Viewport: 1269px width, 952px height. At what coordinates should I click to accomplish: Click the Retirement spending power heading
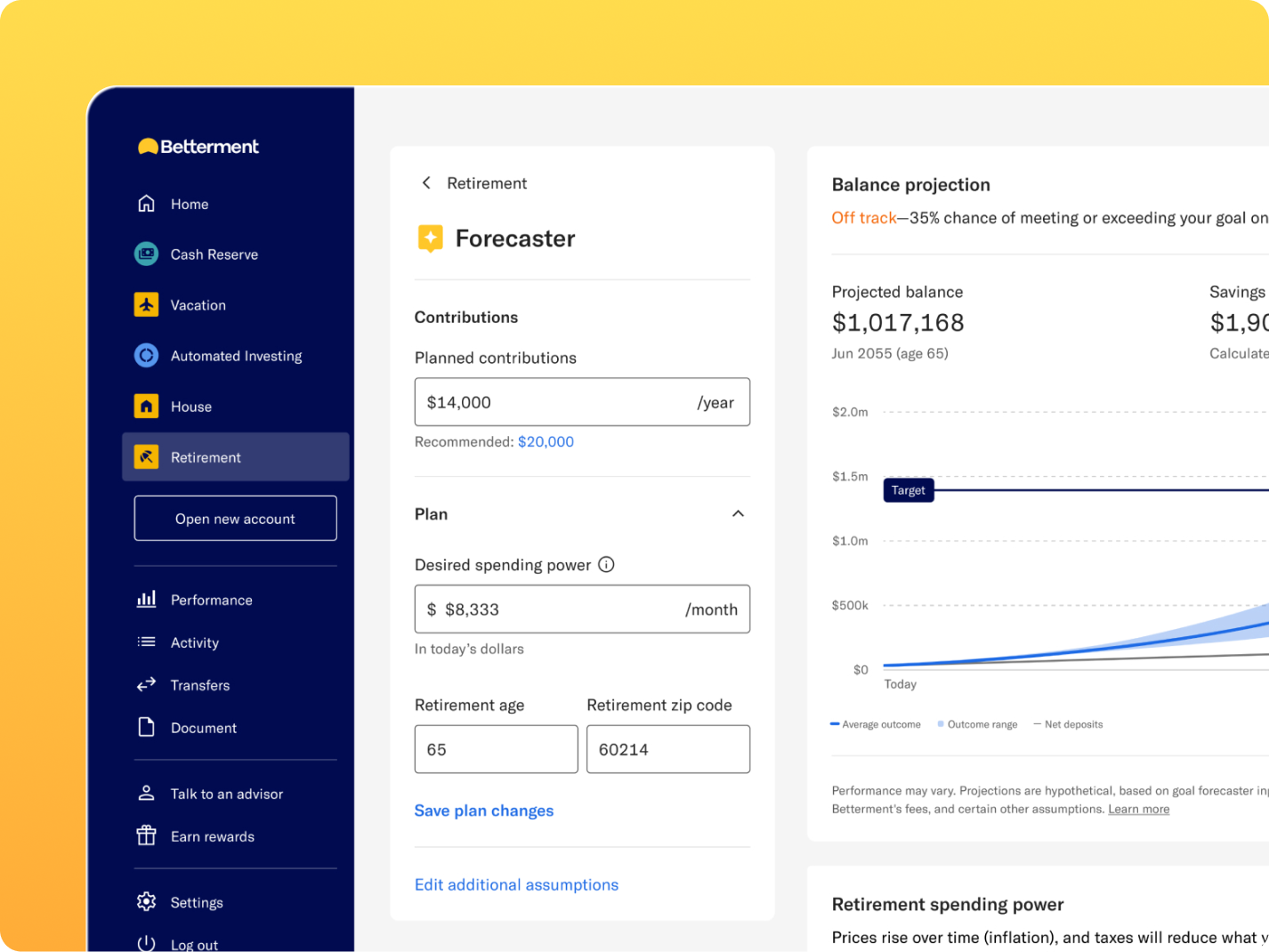[x=948, y=905]
